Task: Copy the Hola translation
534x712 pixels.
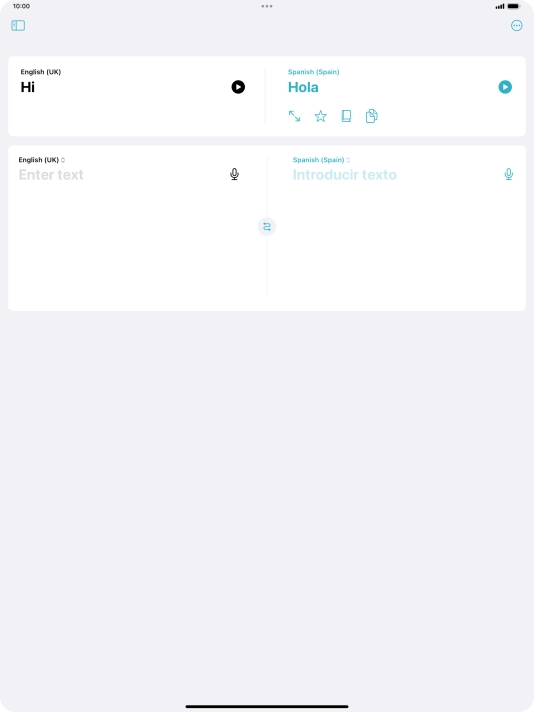Action: click(371, 116)
